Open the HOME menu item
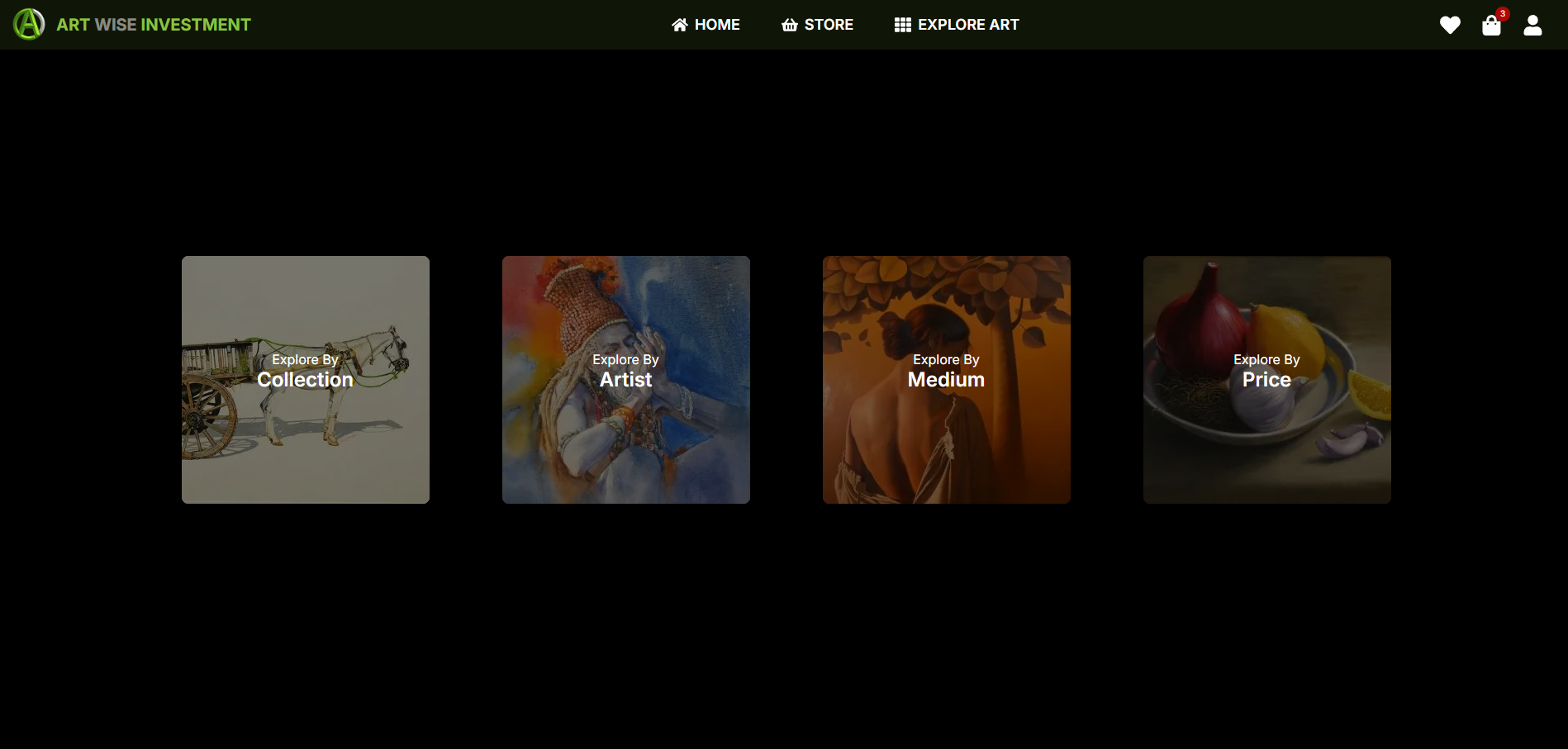The image size is (1568, 749). (x=717, y=24)
